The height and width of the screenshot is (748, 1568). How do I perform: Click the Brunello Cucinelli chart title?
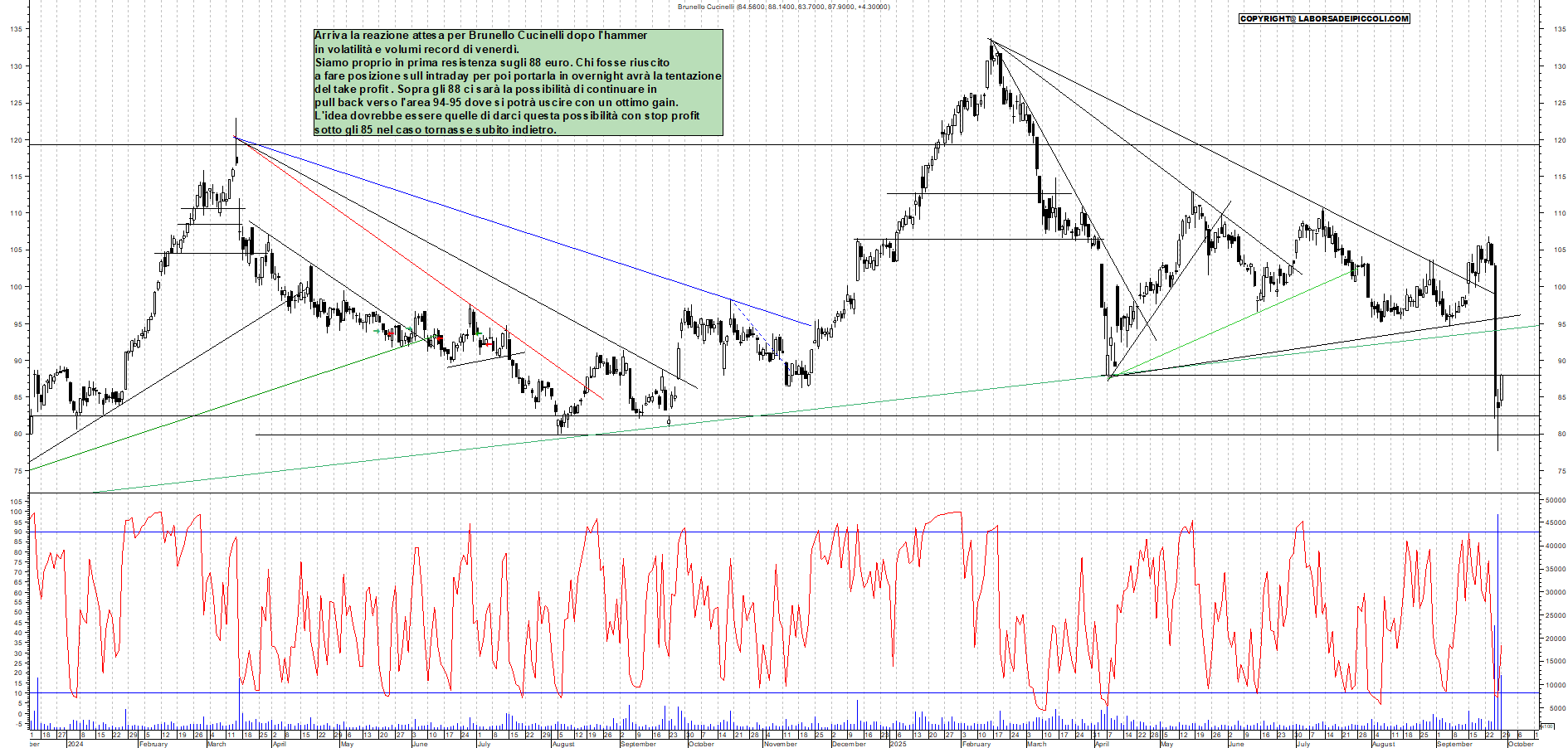pyautogui.click(x=783, y=7)
